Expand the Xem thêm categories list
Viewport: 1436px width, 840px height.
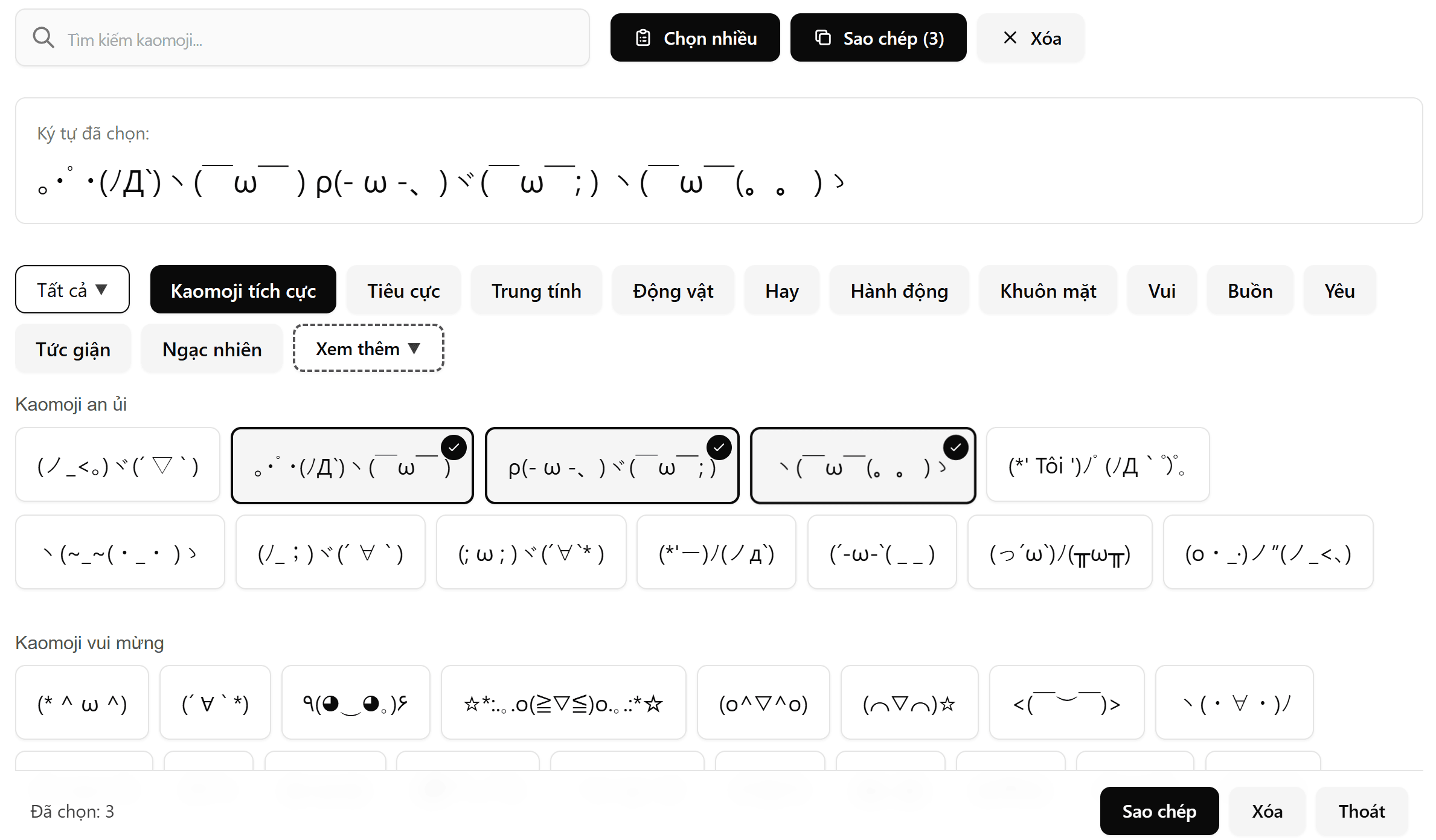(x=368, y=348)
